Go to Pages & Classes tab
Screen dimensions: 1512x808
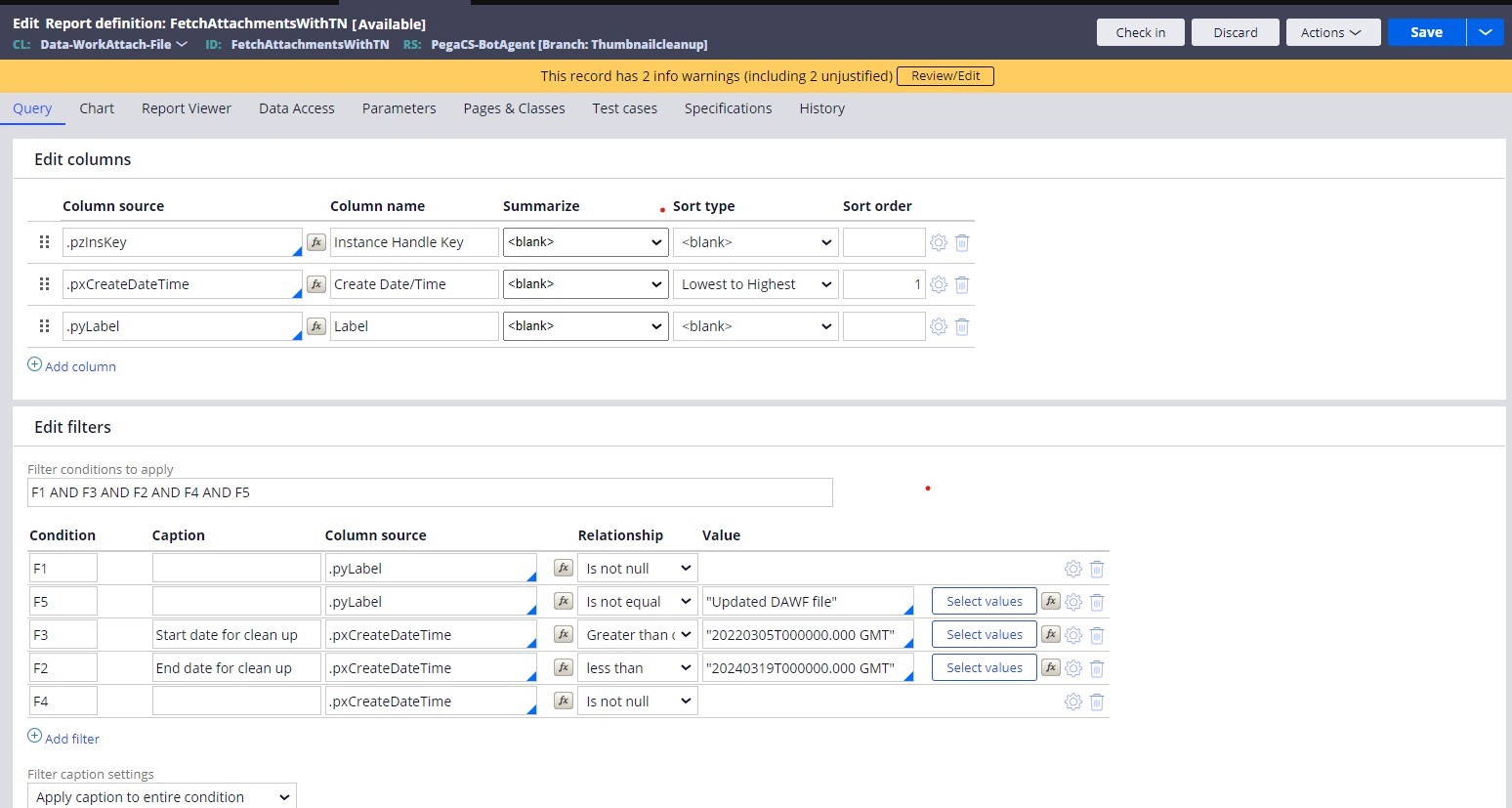tap(515, 108)
